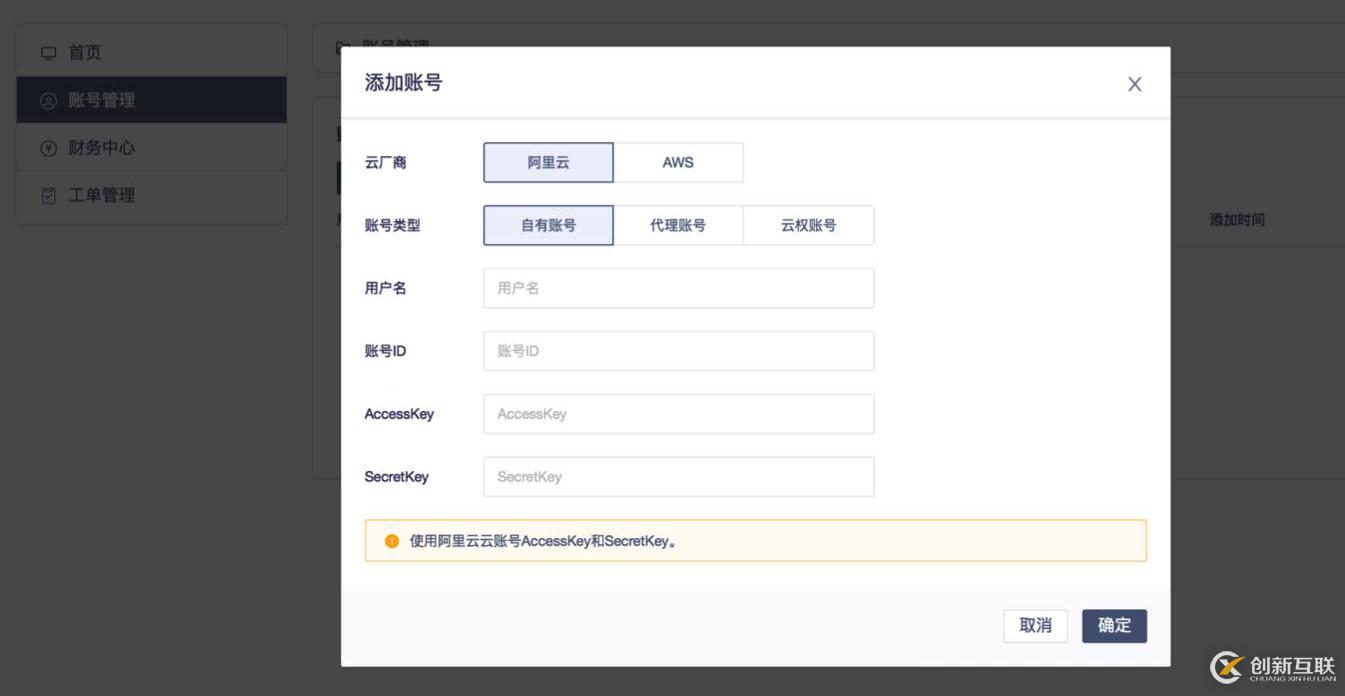Open 首页 in the sidebar
Image resolution: width=1345 pixels, height=696 pixels.
coord(152,53)
